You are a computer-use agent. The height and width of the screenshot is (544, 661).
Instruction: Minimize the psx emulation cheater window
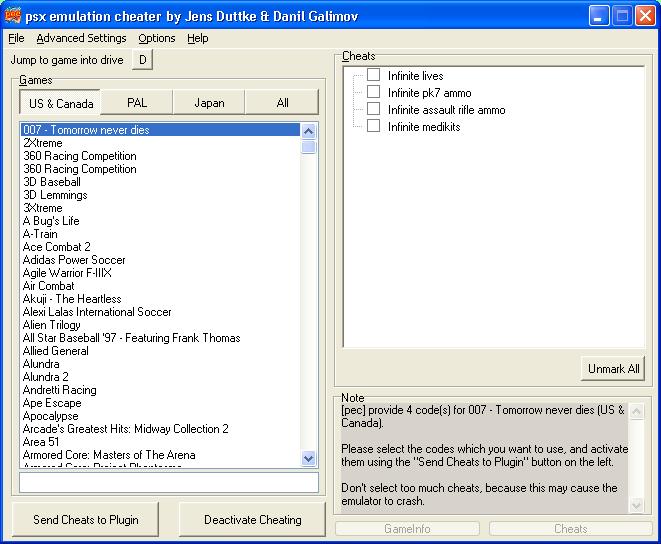tap(599, 16)
